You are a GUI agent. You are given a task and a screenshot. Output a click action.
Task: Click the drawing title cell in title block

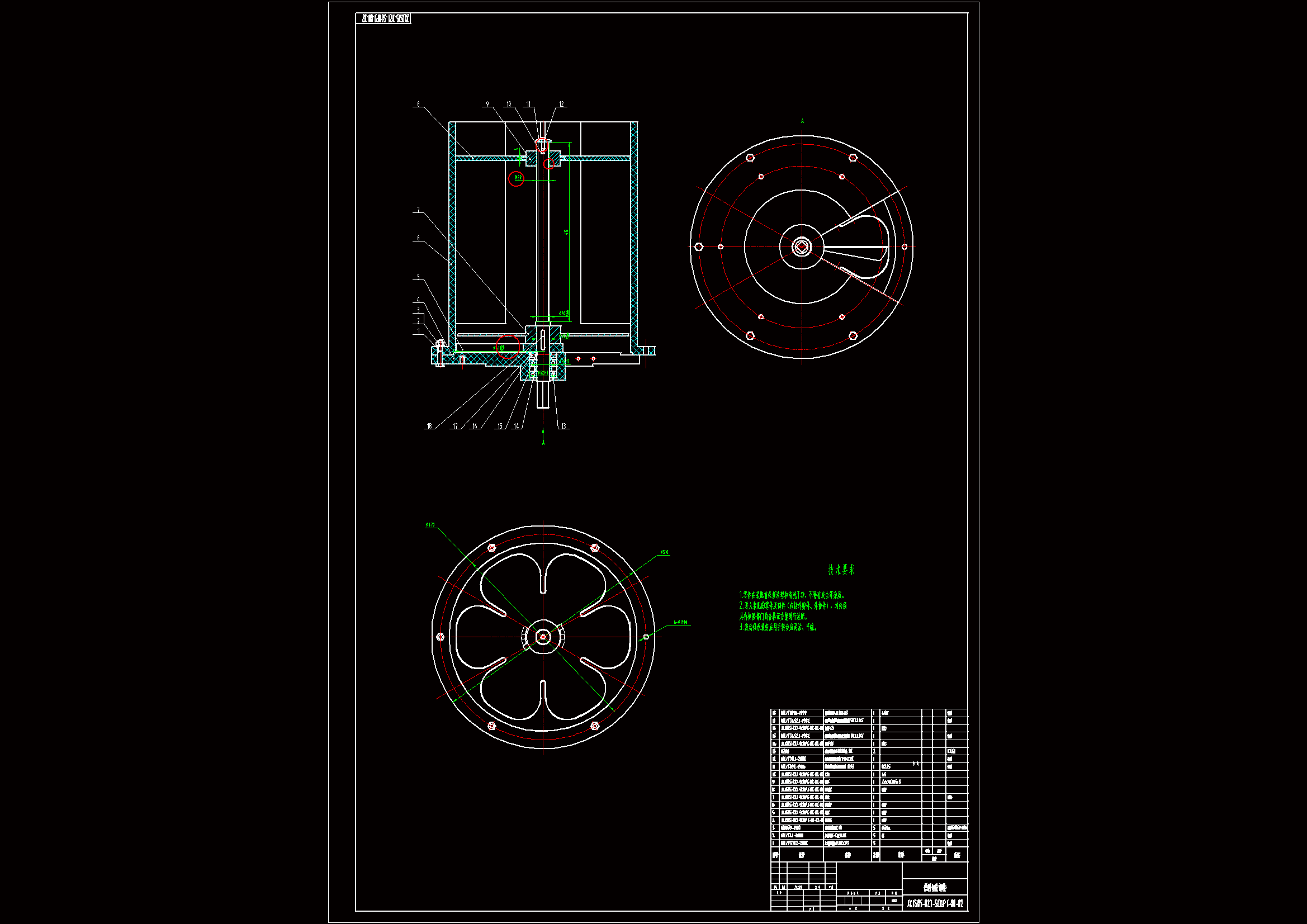[935, 887]
